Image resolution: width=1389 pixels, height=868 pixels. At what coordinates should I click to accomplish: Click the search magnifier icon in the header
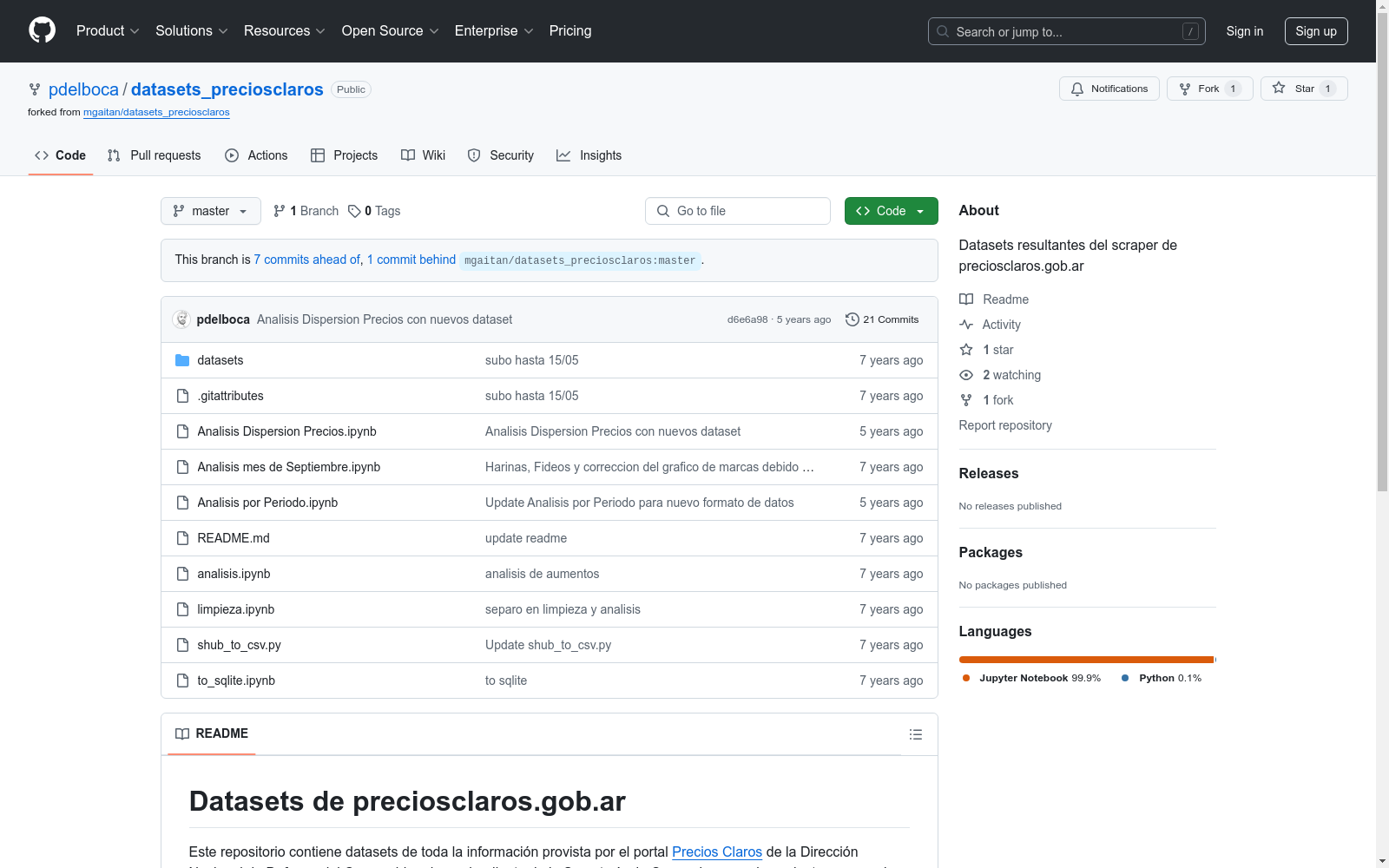pyautogui.click(x=943, y=31)
